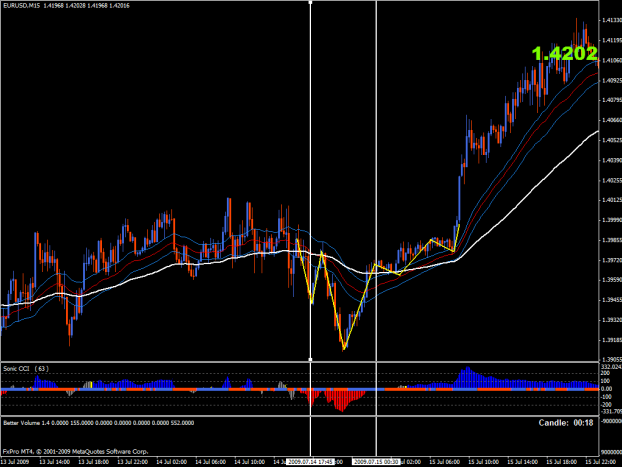
Task: Click the 13 Jul 14:00 time axis label
Action: 55,462
